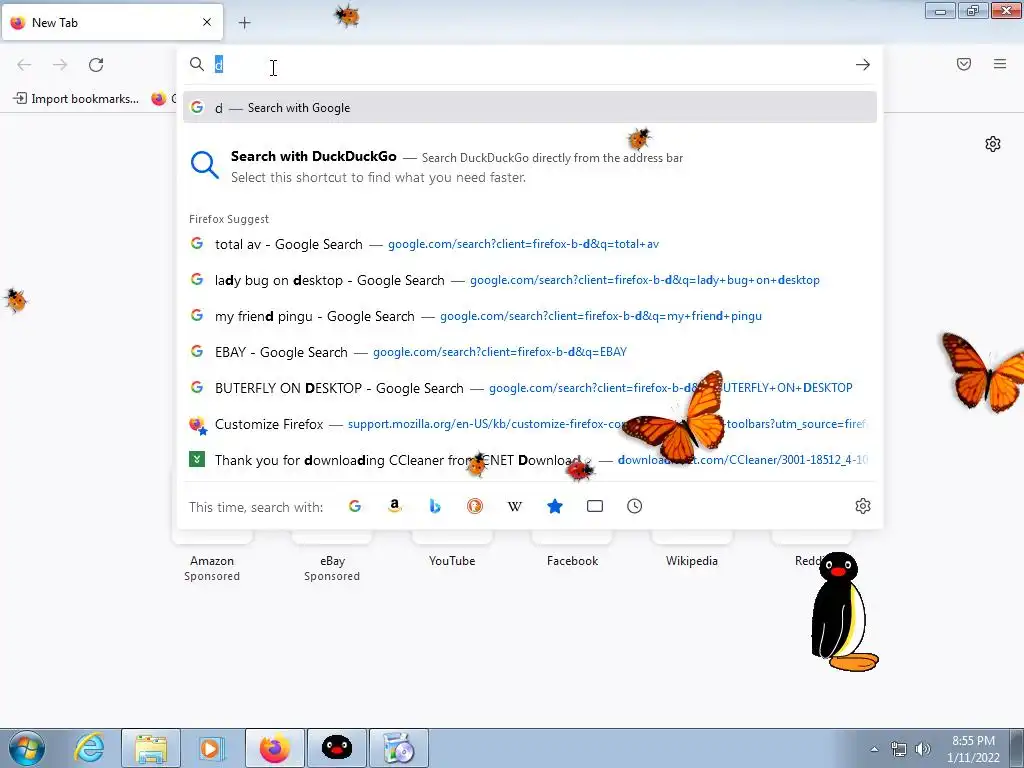This screenshot has height=768, width=1024.
Task: Open Windows Start menu
Action: (27, 748)
